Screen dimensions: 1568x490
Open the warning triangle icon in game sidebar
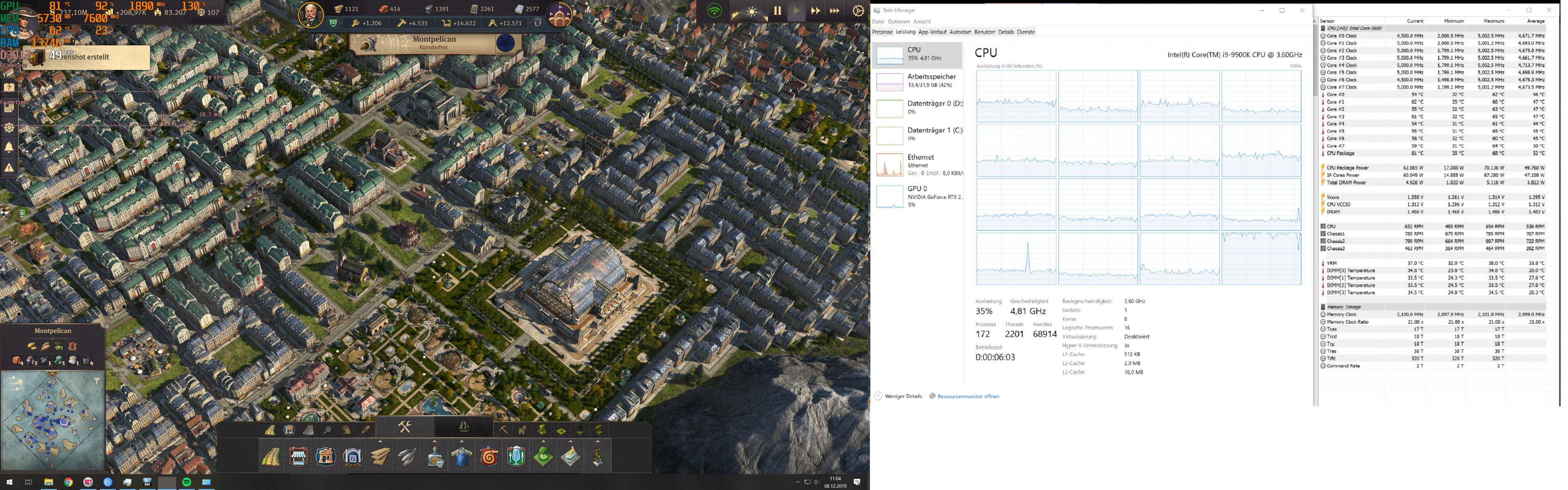9,167
